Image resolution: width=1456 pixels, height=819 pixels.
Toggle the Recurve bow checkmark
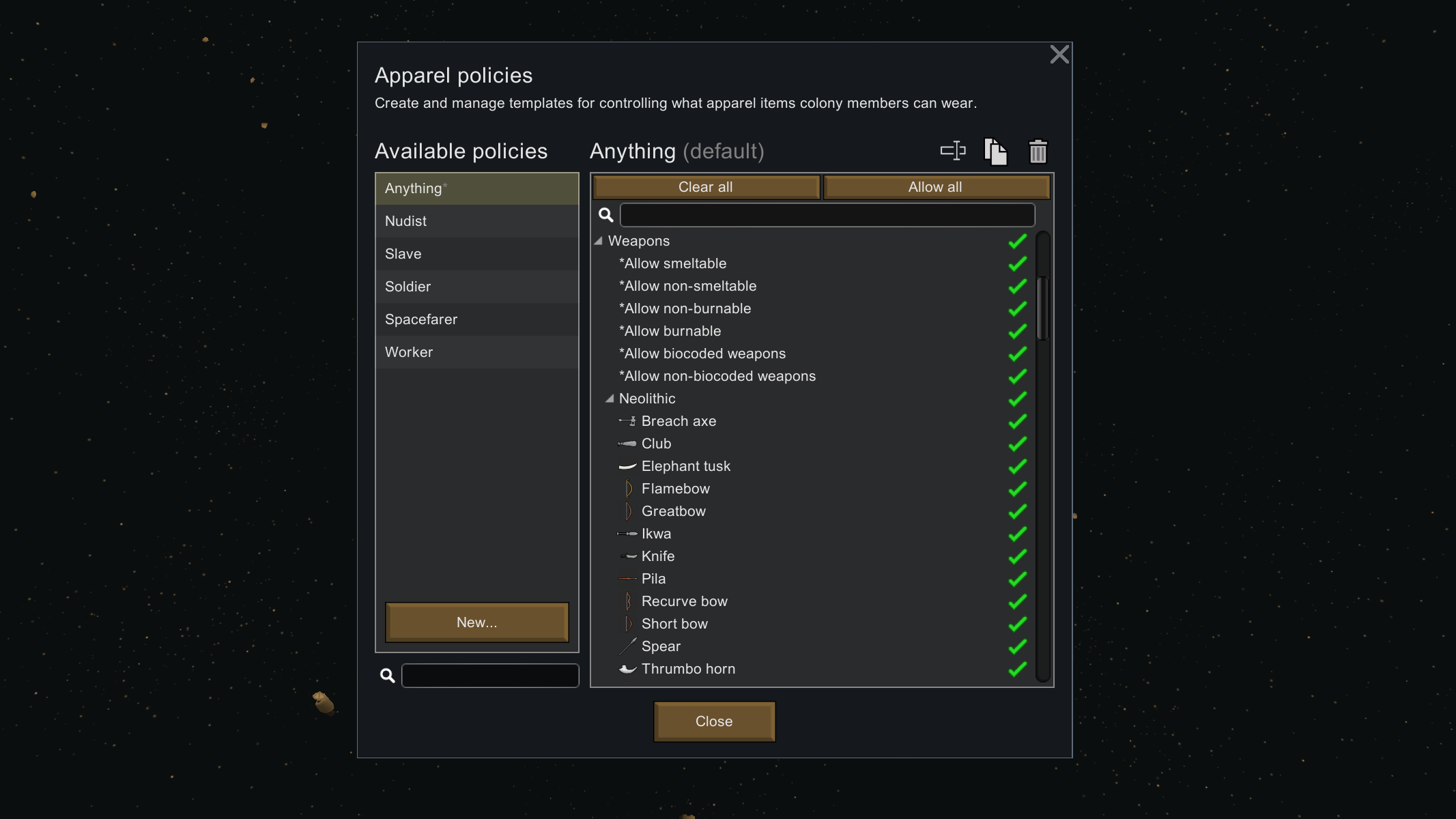point(1017,601)
